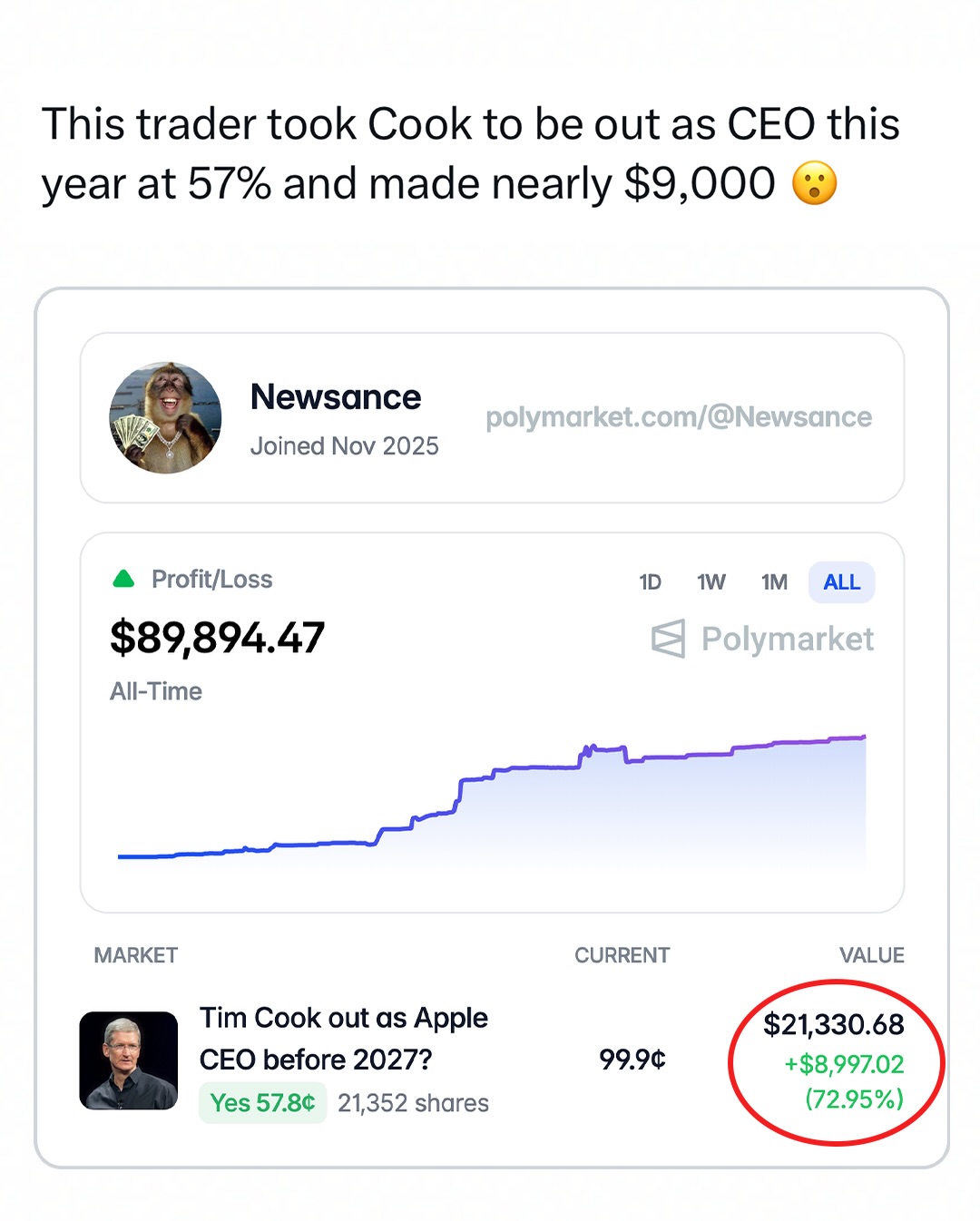Click the 99.9¢ current price
980x1221 pixels.
632,1060
